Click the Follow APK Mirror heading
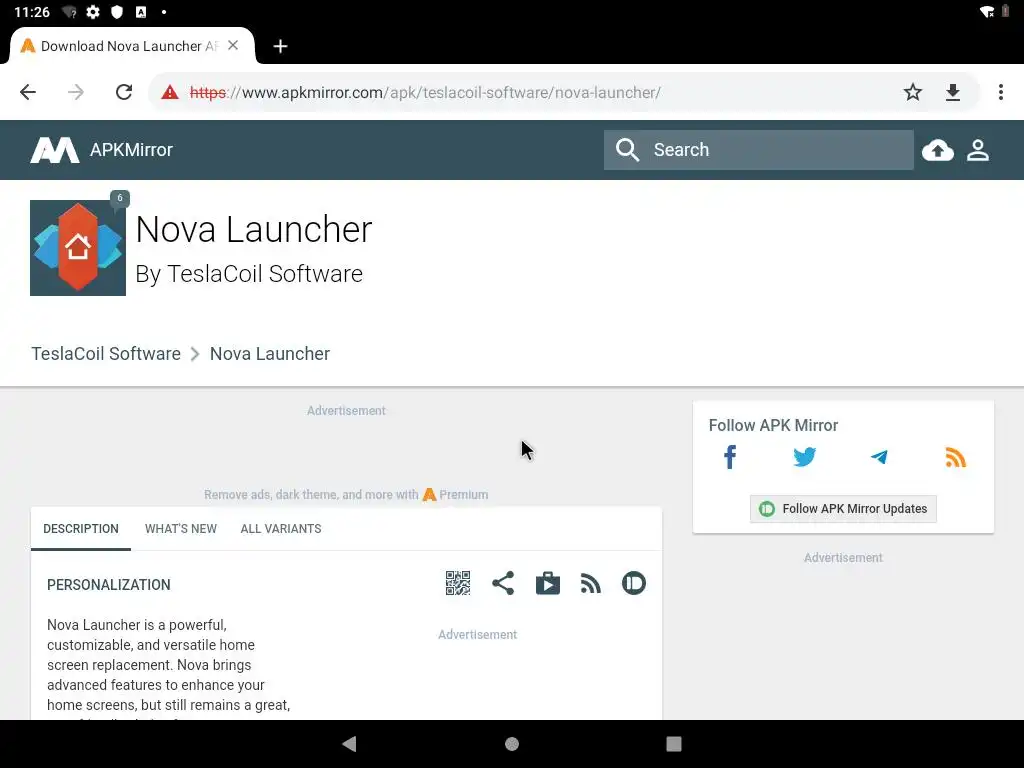Viewport: 1024px width, 768px height. (773, 426)
